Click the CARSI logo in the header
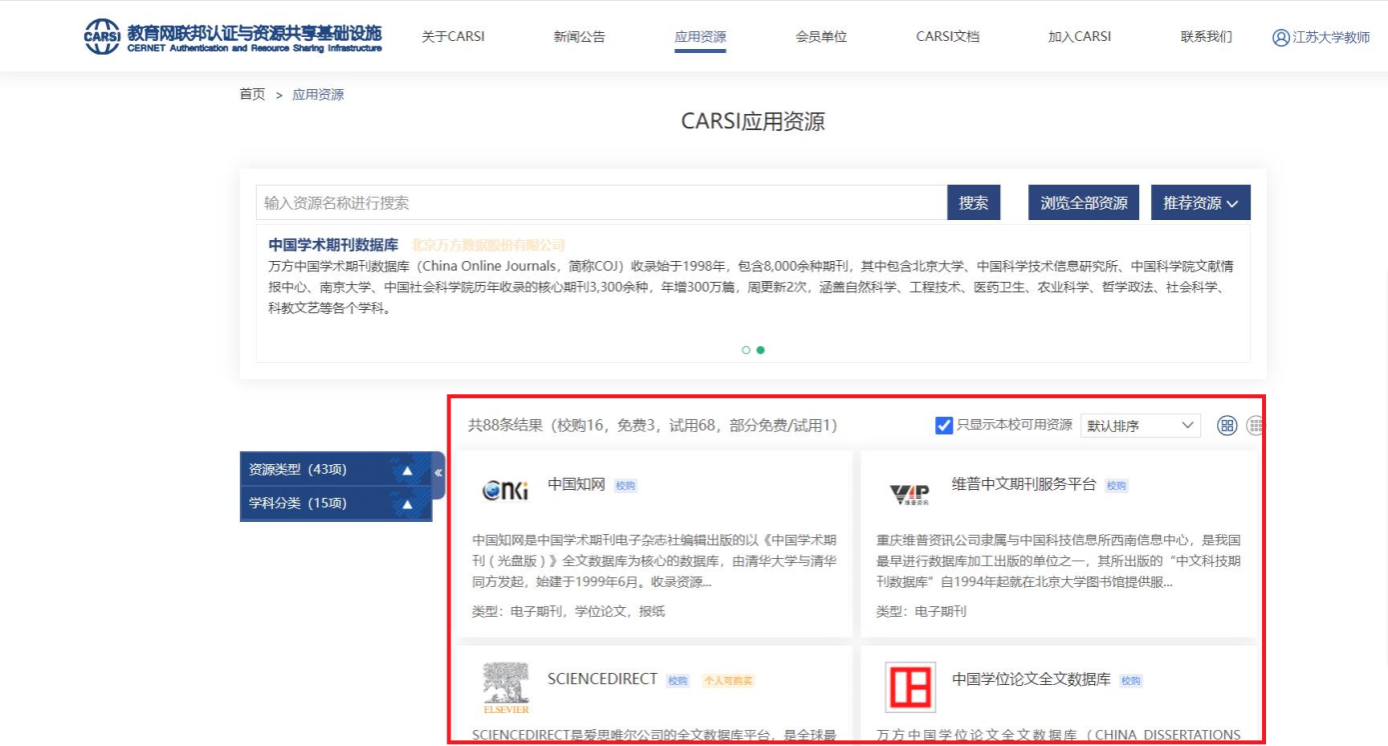This screenshot has height=746, width=1388. (232, 36)
